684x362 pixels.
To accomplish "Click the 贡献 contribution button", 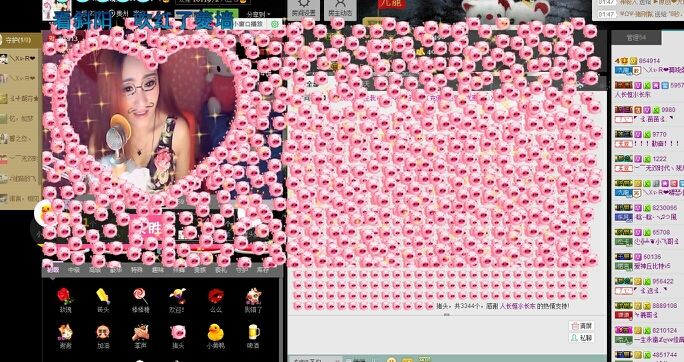I will (581, 326).
